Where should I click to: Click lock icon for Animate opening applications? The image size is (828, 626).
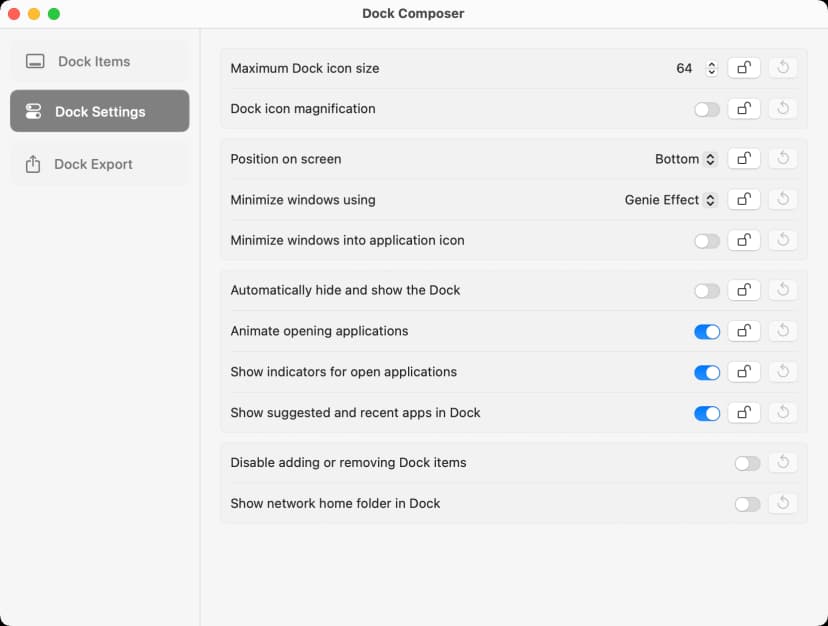743,331
